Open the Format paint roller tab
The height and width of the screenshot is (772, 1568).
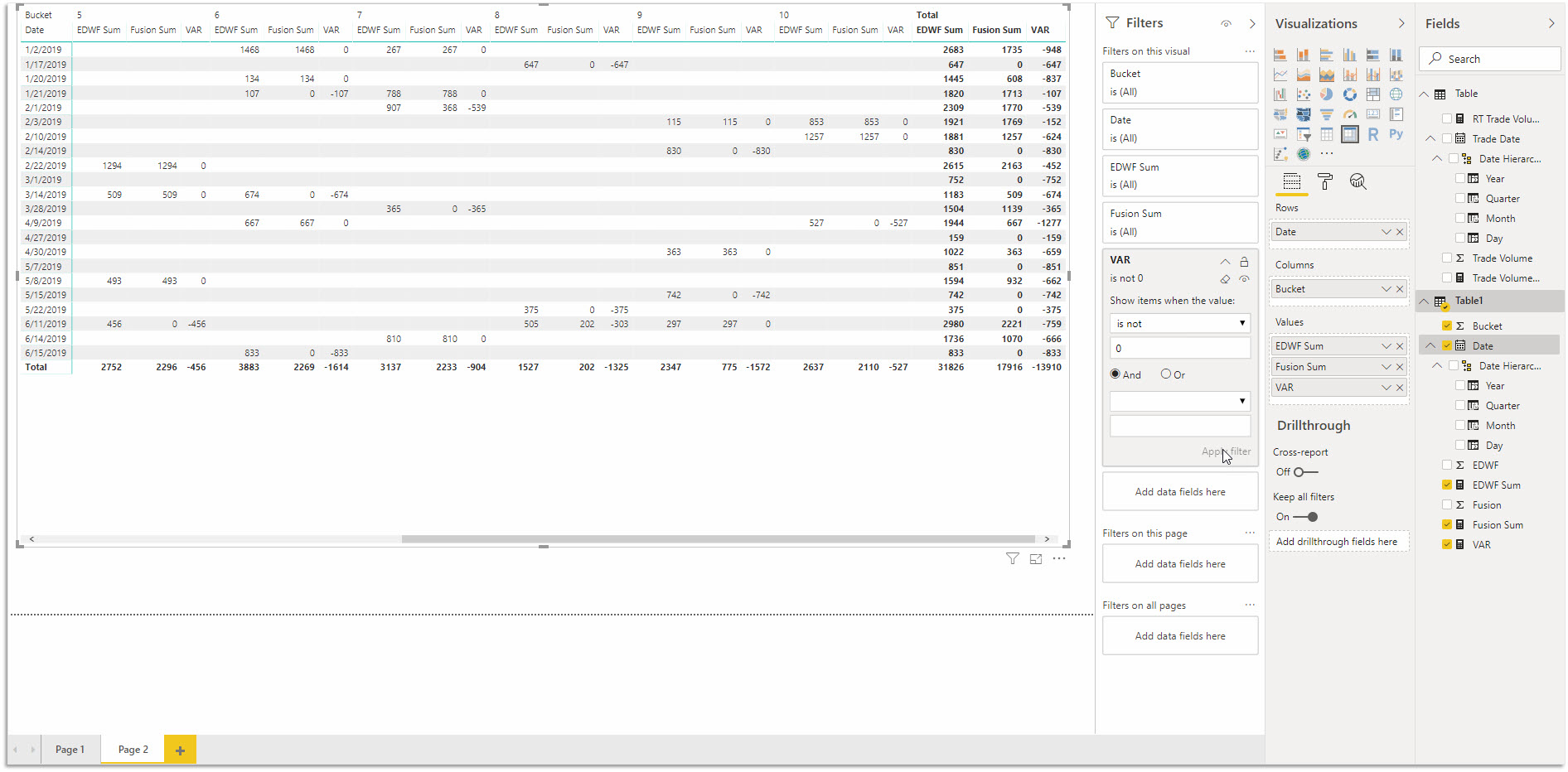click(x=1325, y=182)
